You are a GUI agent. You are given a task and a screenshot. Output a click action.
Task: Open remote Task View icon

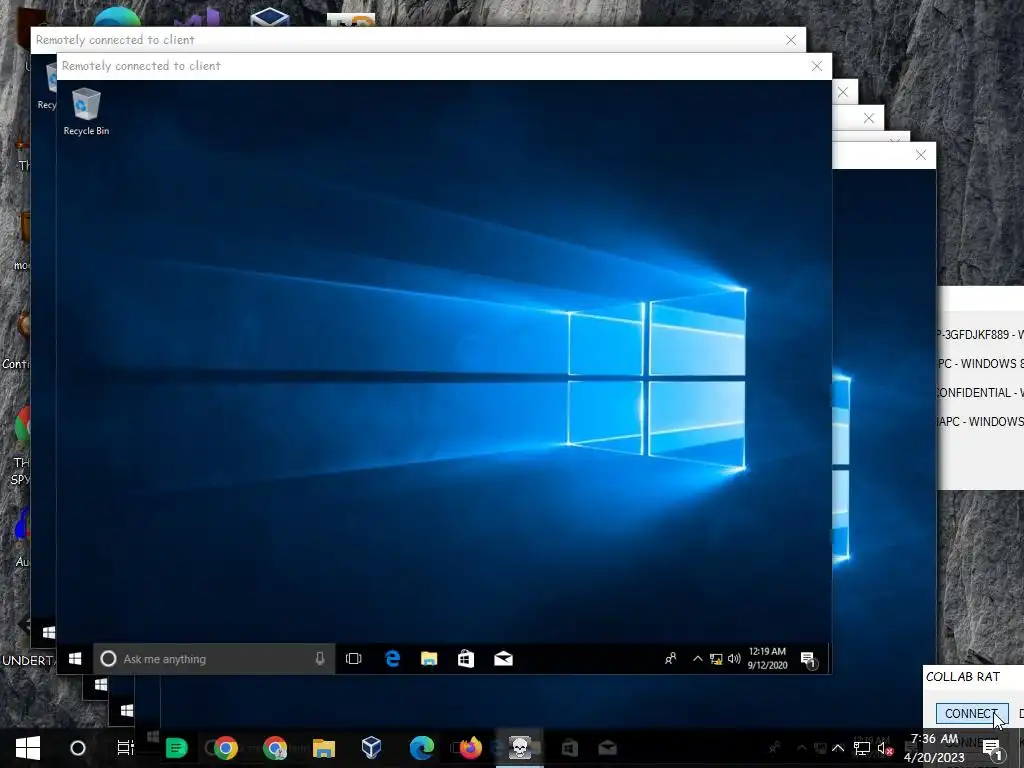tap(353, 659)
